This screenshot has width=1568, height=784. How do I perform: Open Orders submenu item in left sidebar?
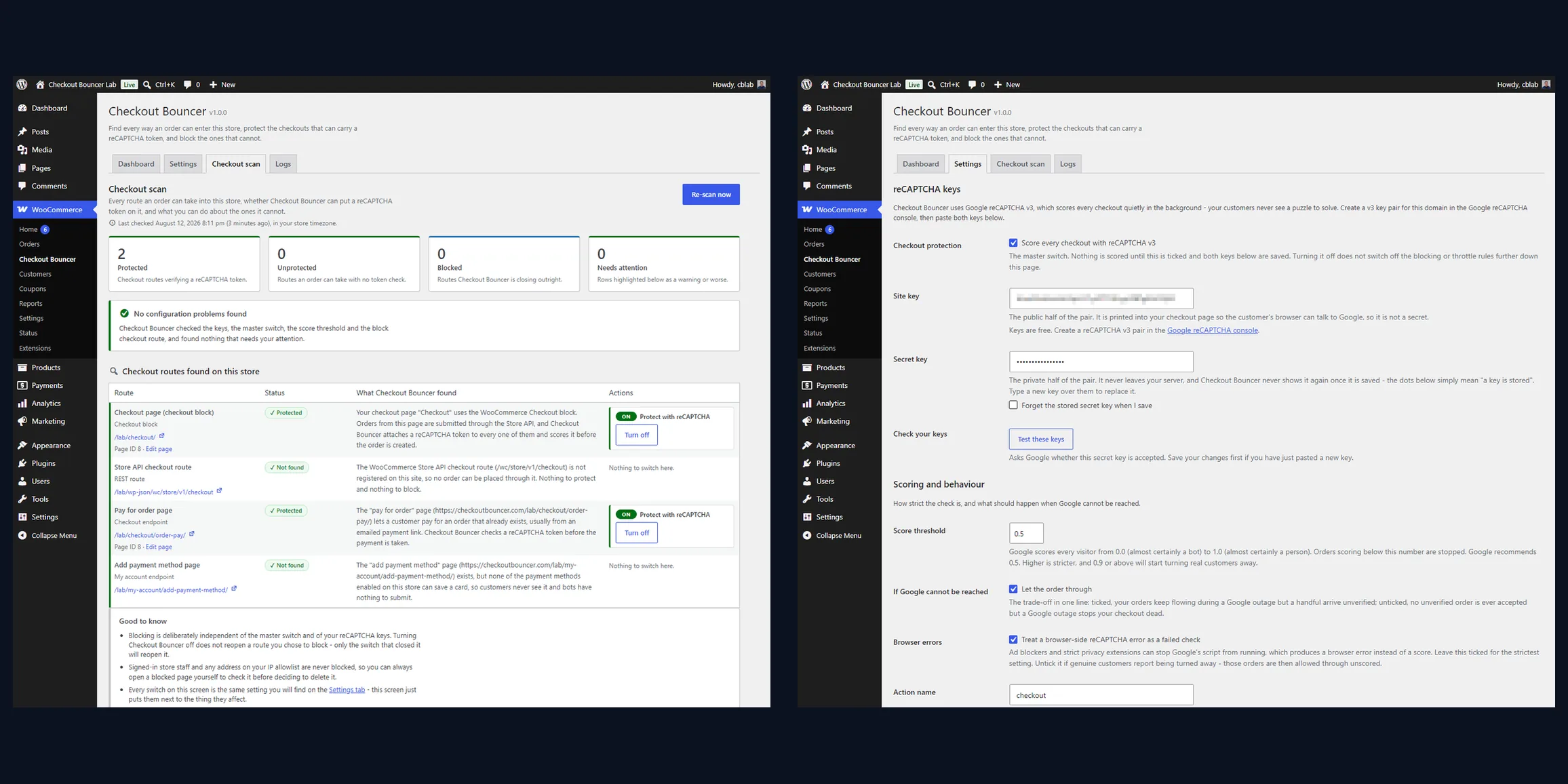[29, 244]
